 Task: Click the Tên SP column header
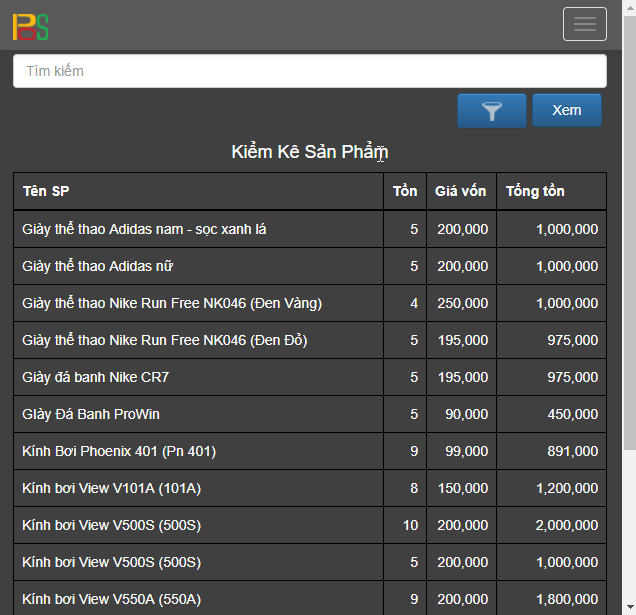(x=46, y=191)
